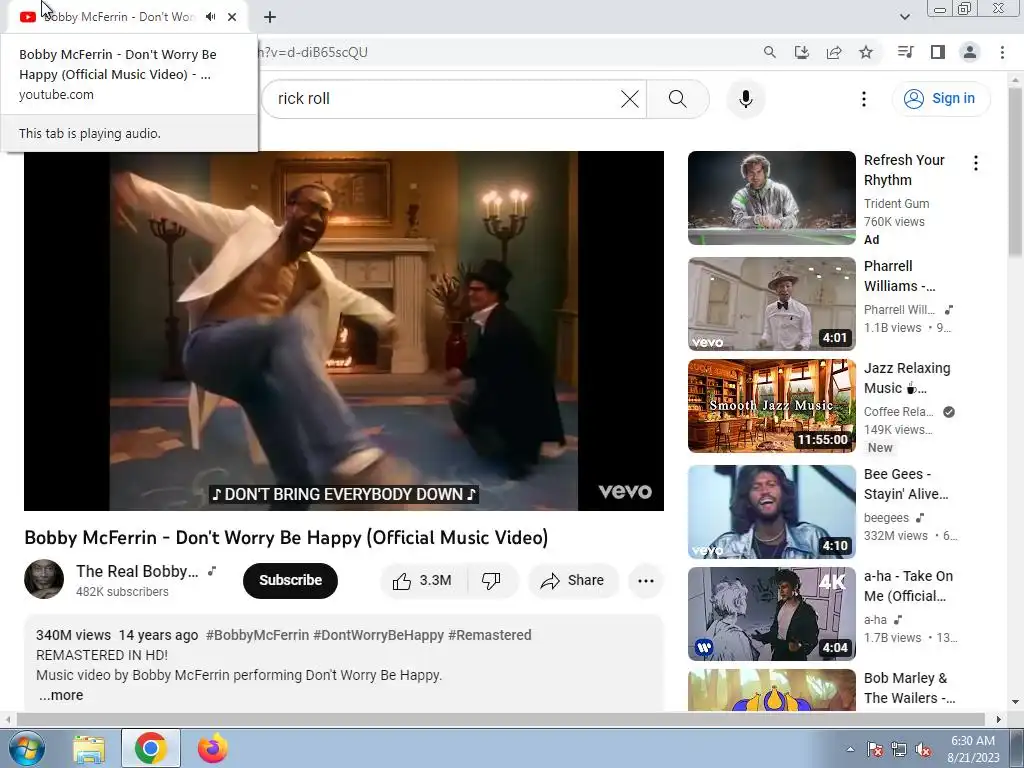The height and width of the screenshot is (768, 1024).
Task: Click the video title text
Action: click(286, 537)
